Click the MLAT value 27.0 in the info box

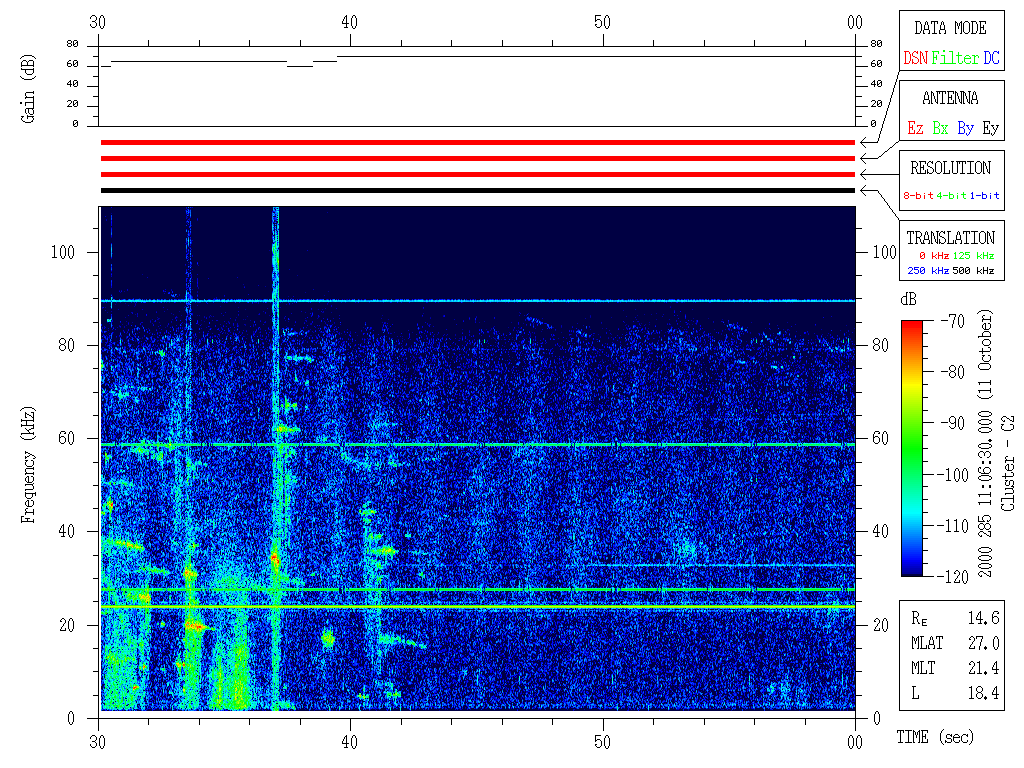tap(983, 643)
